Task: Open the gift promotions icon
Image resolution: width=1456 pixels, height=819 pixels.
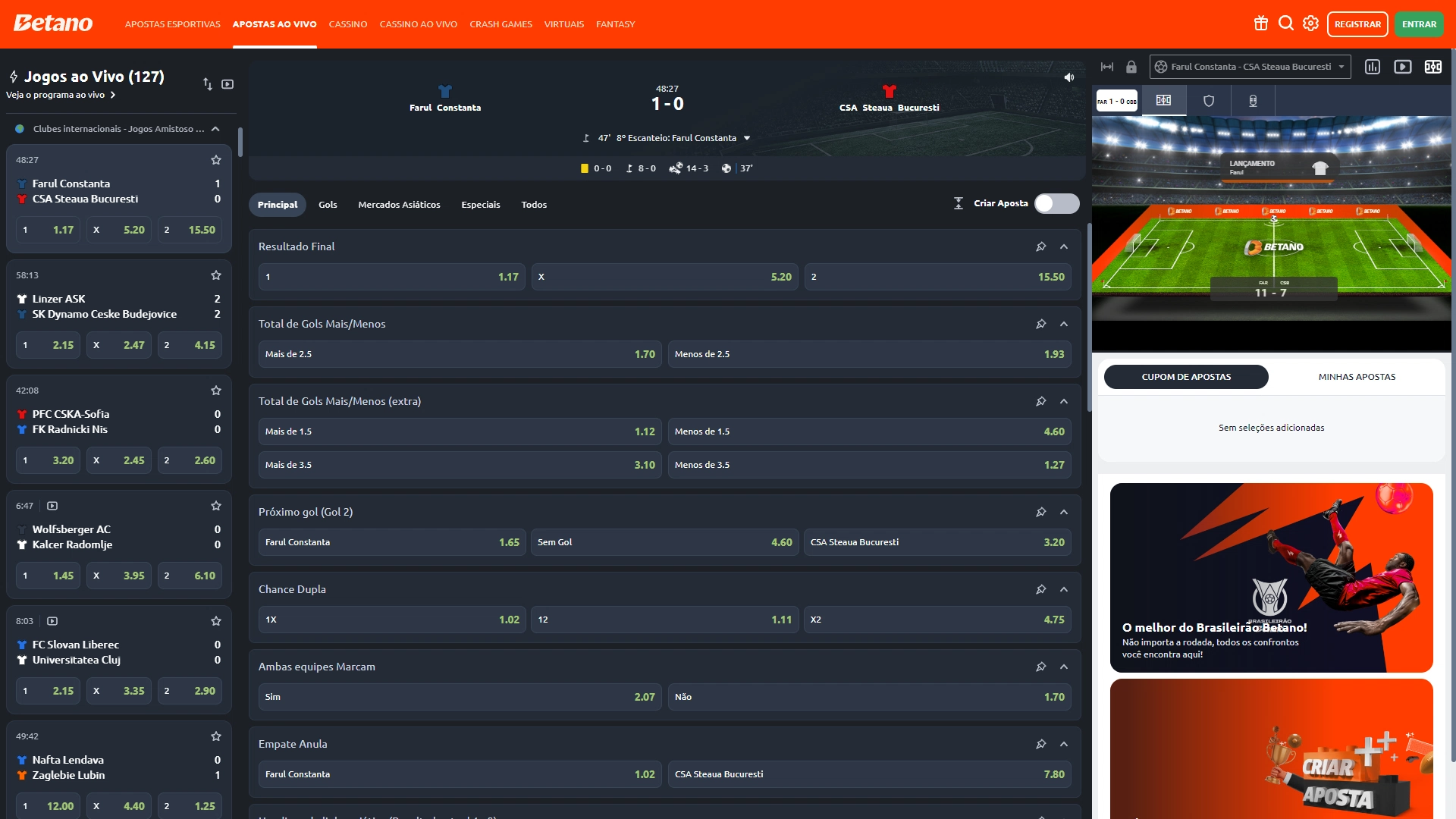Action: click(1261, 24)
